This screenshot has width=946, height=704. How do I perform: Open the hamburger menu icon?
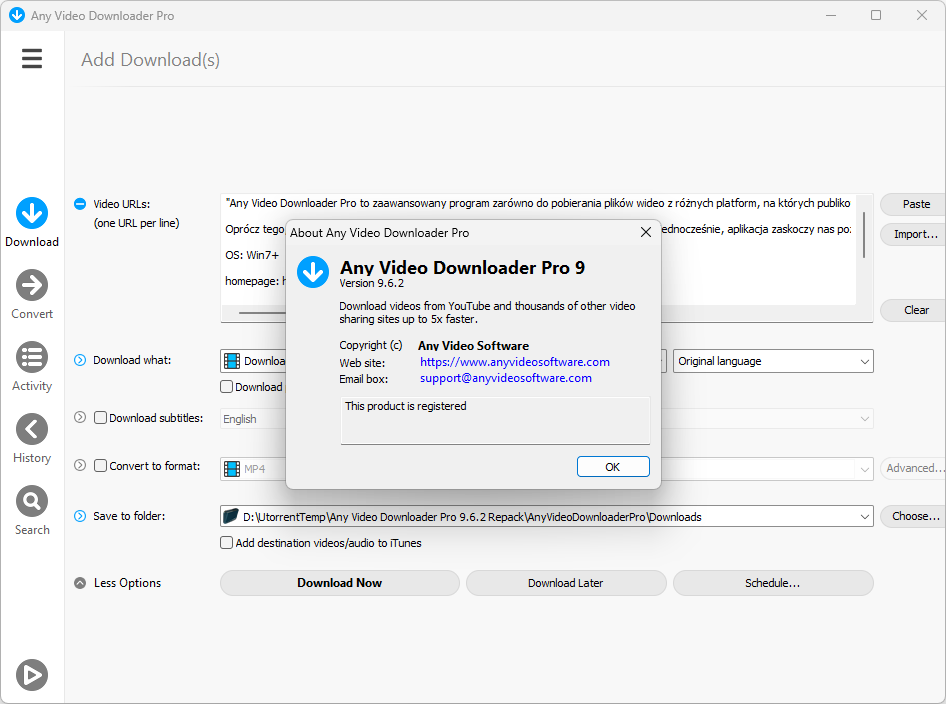[32, 59]
